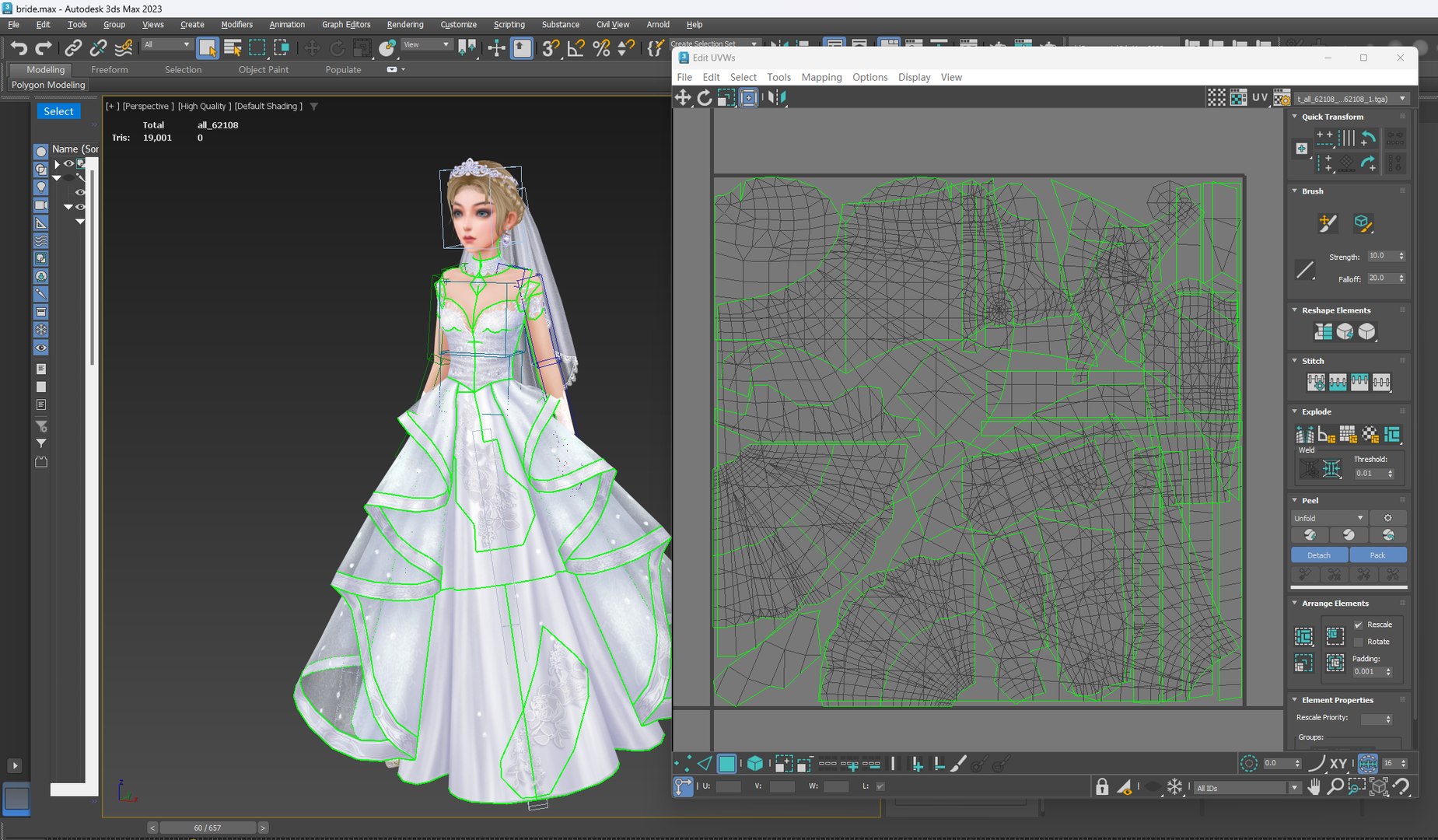Open Mapping menu in Edit UVWs

click(821, 77)
